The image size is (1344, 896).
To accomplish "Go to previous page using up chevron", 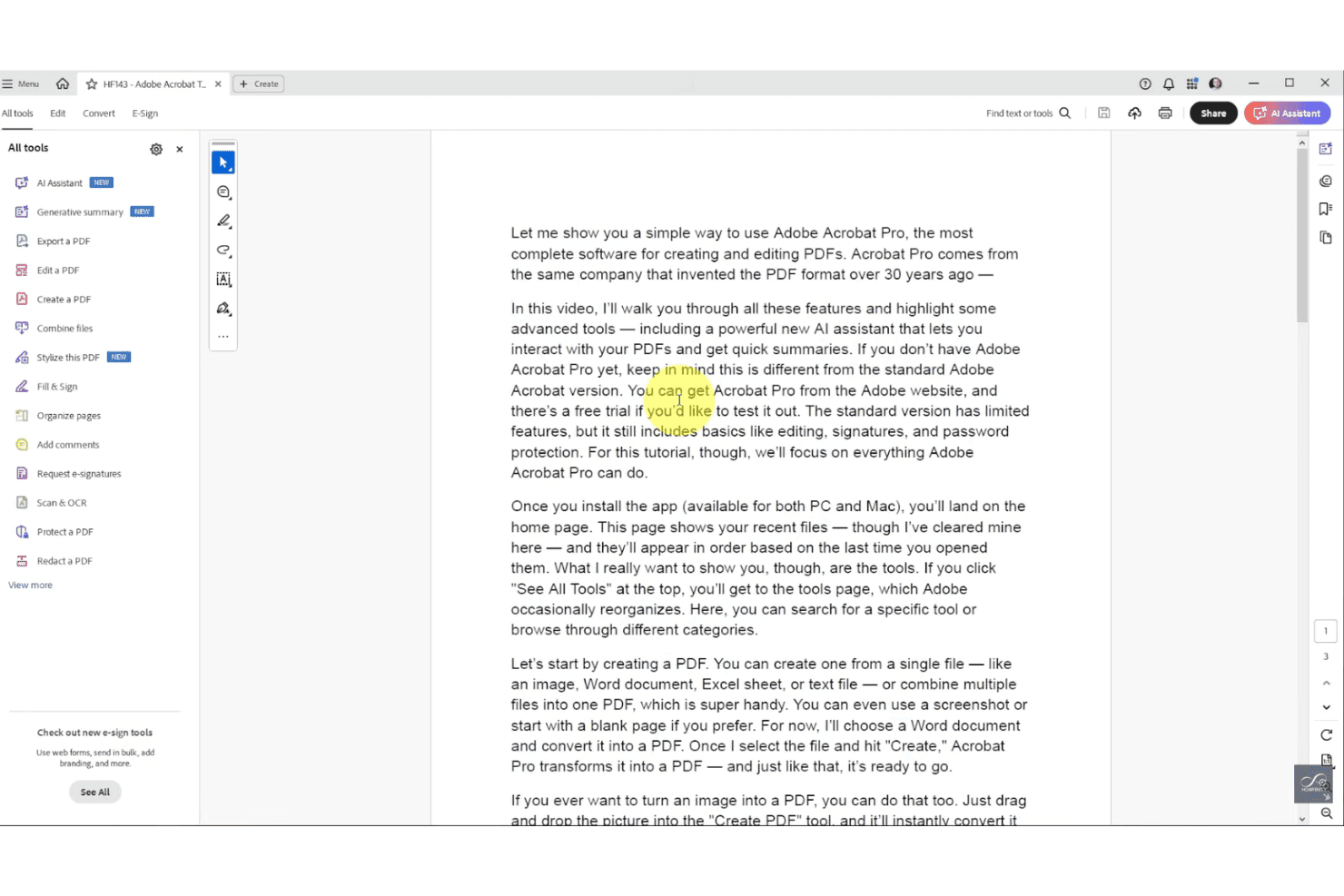I will click(x=1326, y=683).
